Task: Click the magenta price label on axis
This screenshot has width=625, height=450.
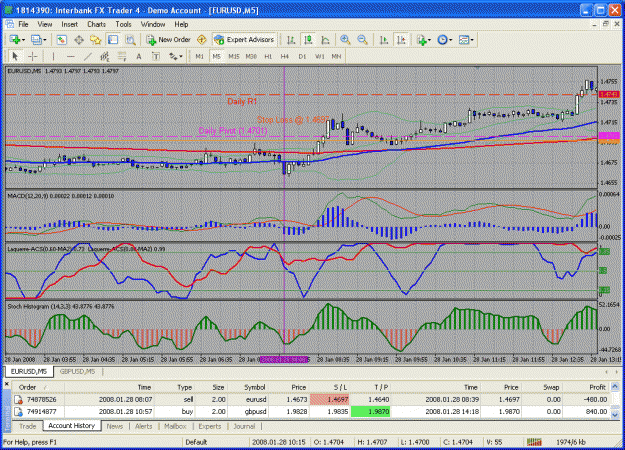Action: point(609,136)
